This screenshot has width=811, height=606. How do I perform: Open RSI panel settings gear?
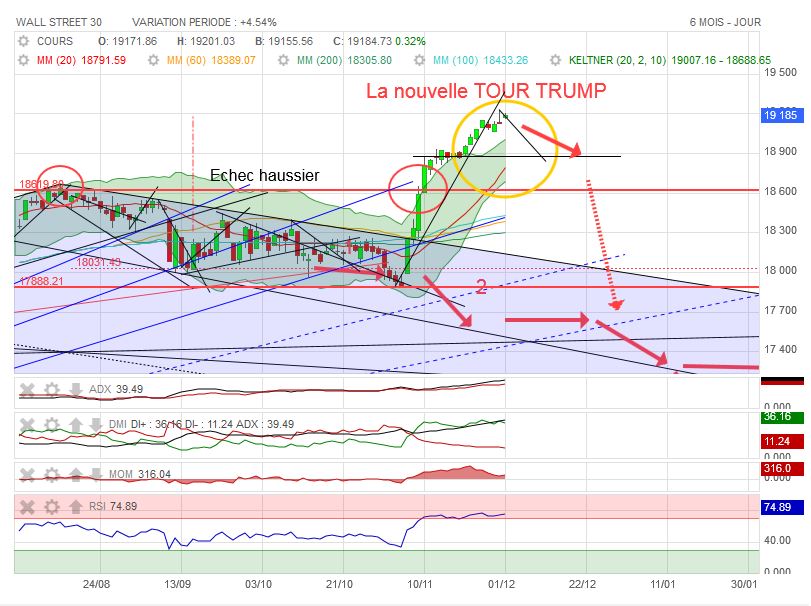pos(52,507)
